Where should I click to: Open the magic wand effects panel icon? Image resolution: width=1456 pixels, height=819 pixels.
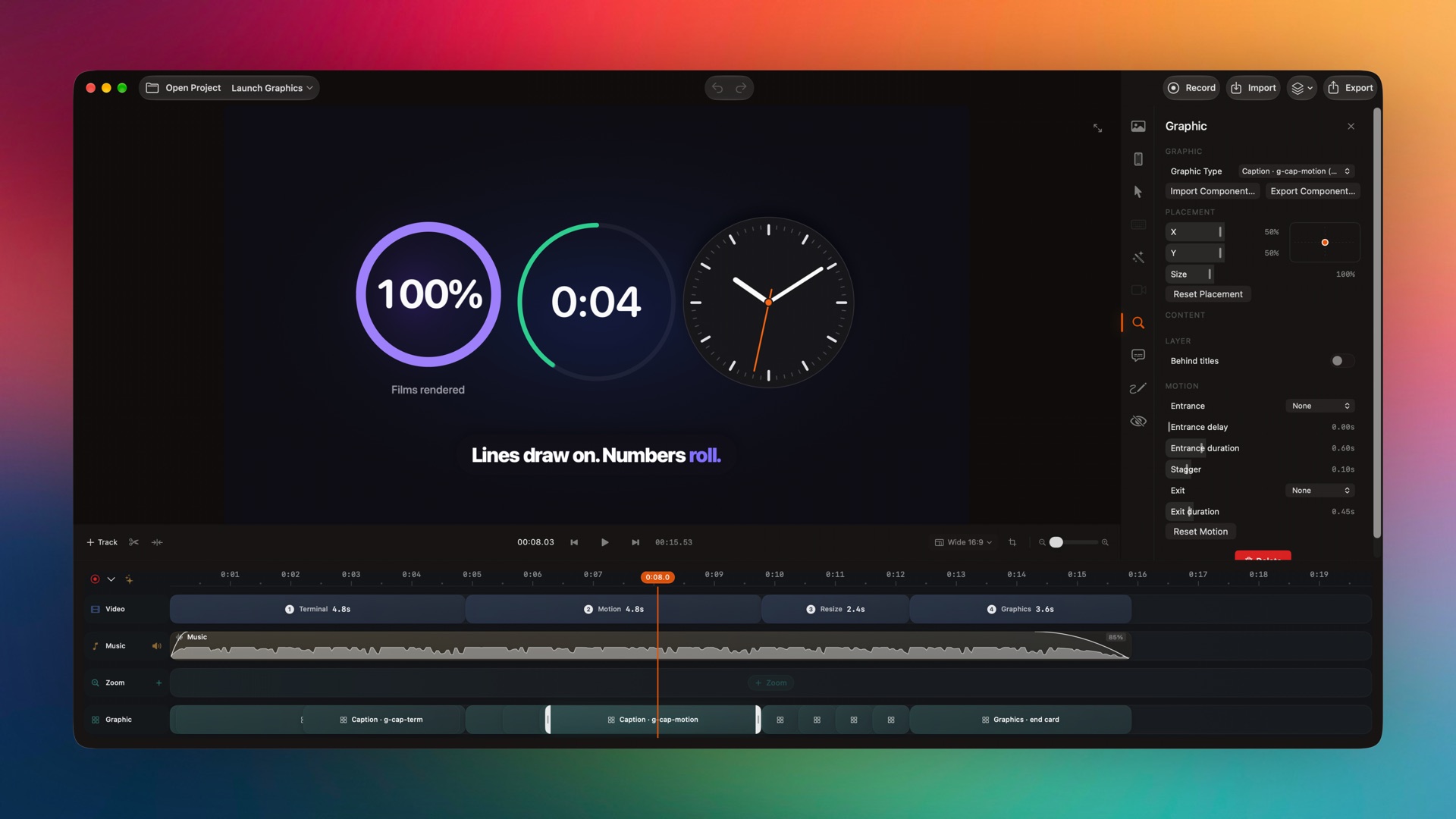pos(1138,258)
